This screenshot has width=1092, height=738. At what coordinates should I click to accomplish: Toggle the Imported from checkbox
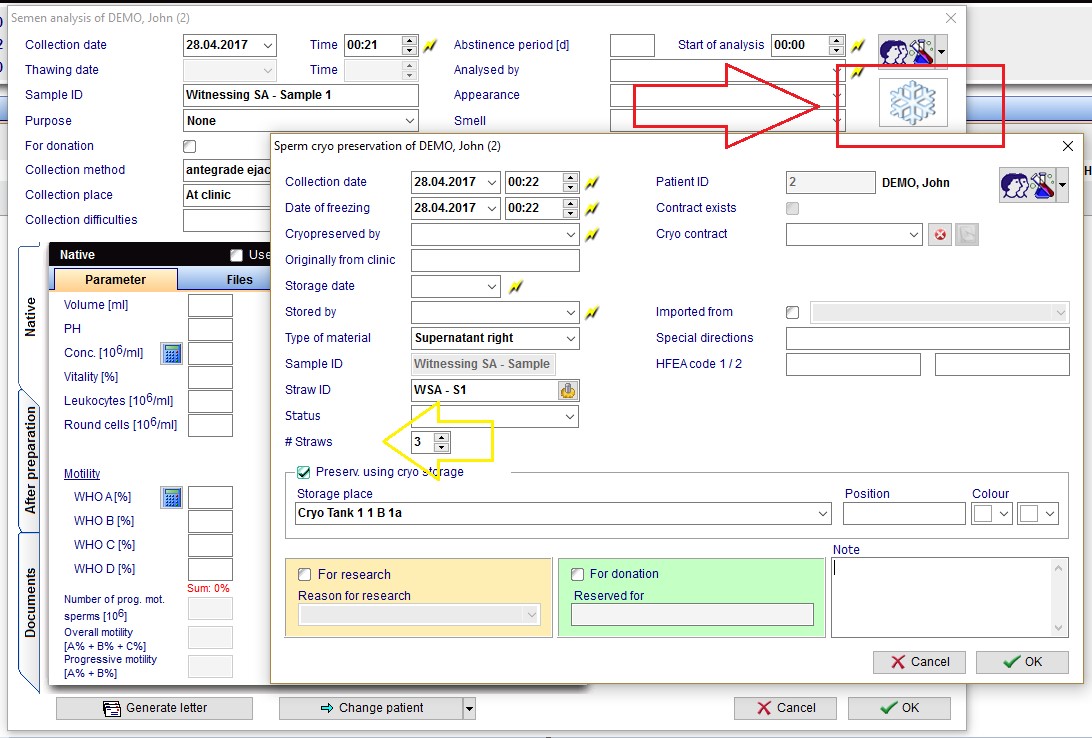(793, 313)
